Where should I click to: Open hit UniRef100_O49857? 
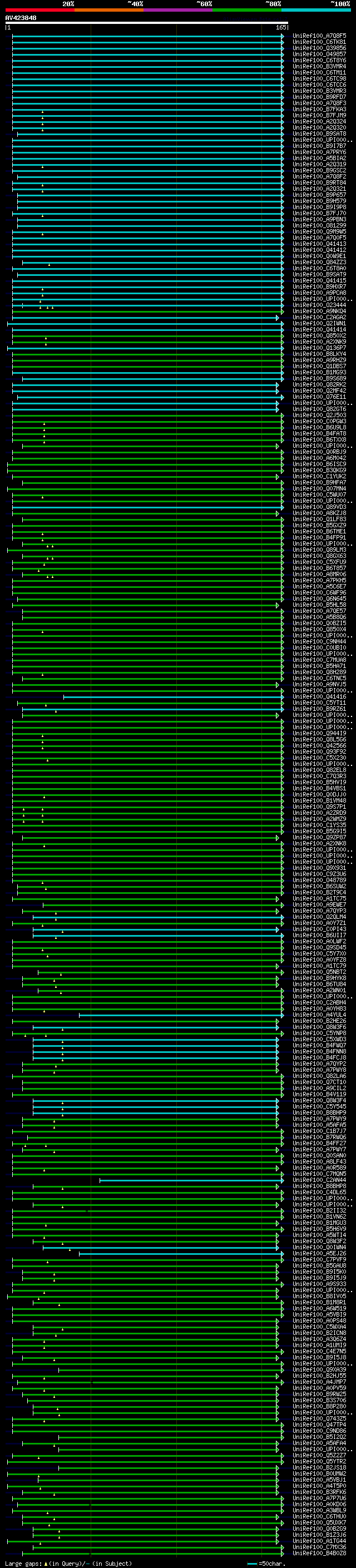tap(319, 54)
